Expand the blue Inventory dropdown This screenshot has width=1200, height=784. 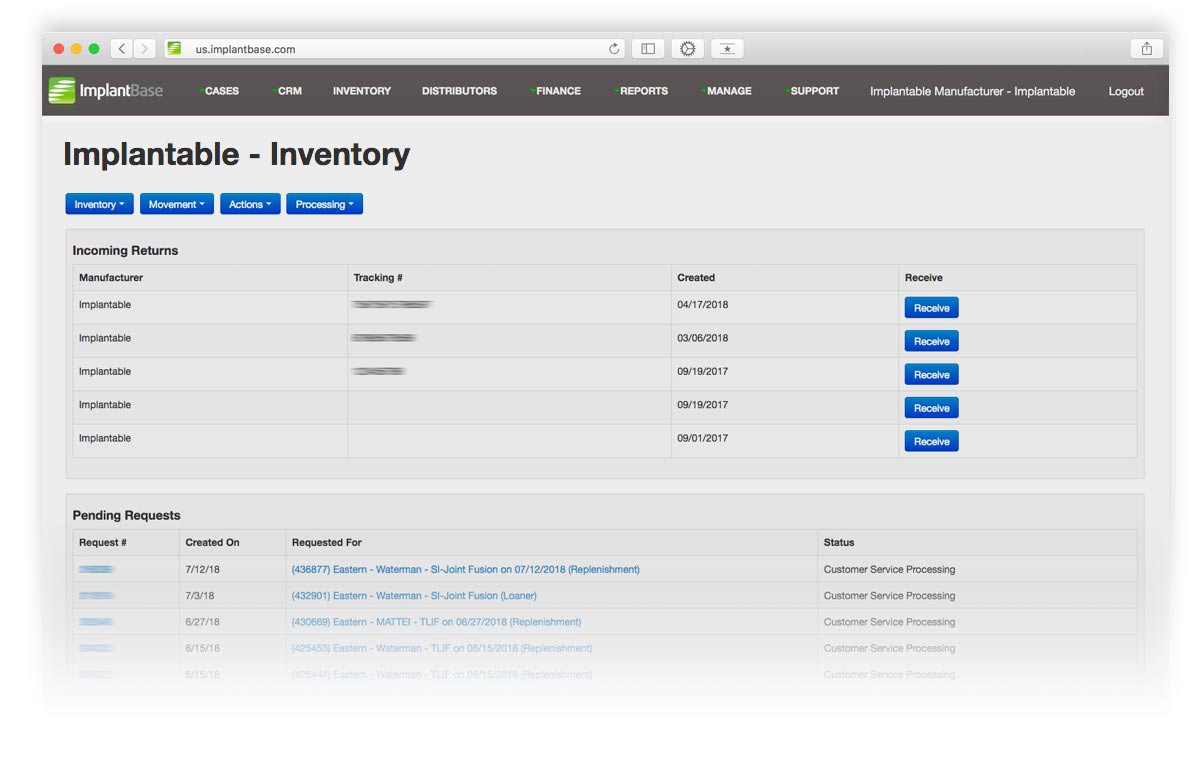tap(99, 204)
